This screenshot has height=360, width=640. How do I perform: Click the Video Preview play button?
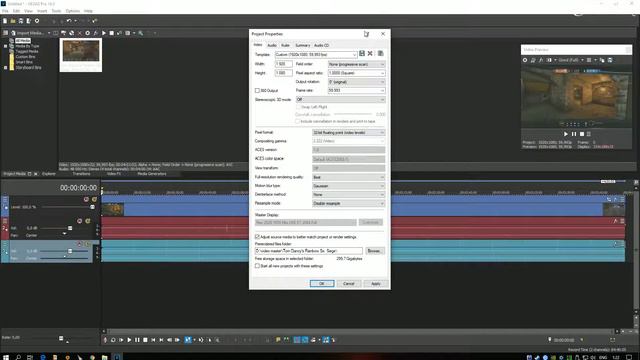566,134
